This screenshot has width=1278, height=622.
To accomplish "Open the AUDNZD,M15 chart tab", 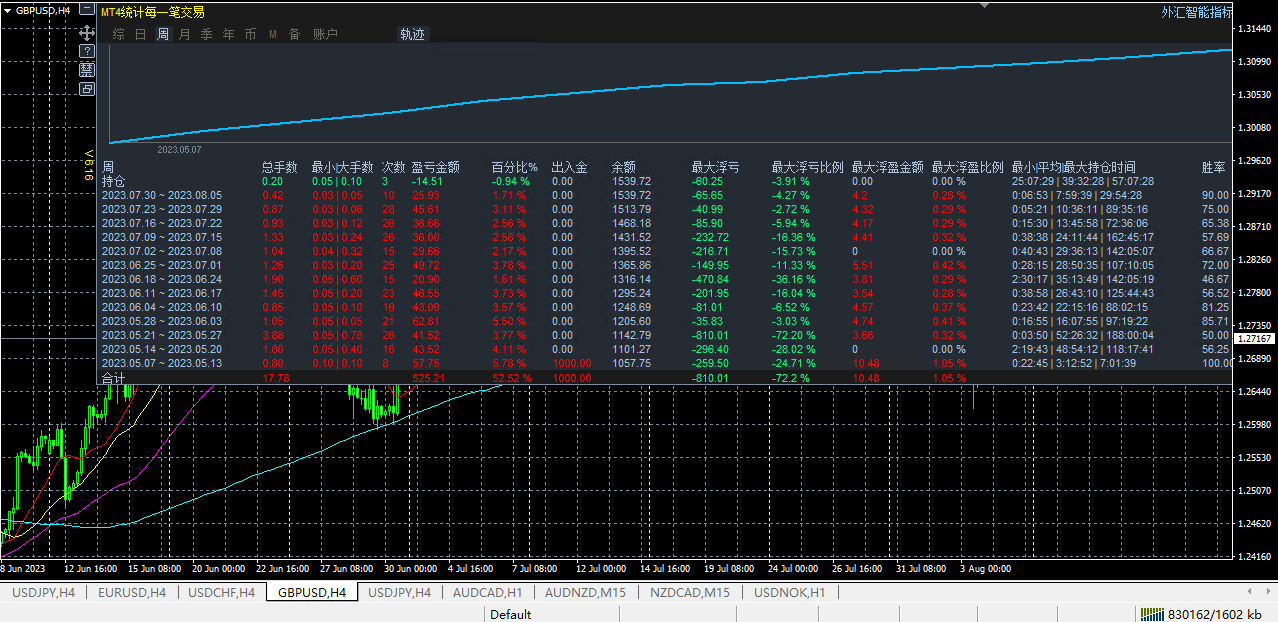I will point(585,592).
